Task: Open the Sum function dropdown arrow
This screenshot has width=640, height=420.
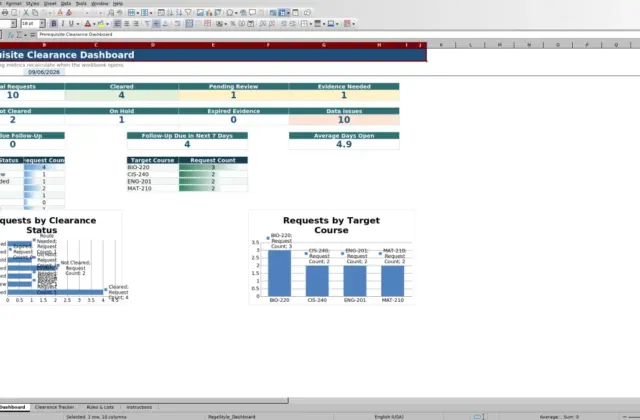Action: 24,35
